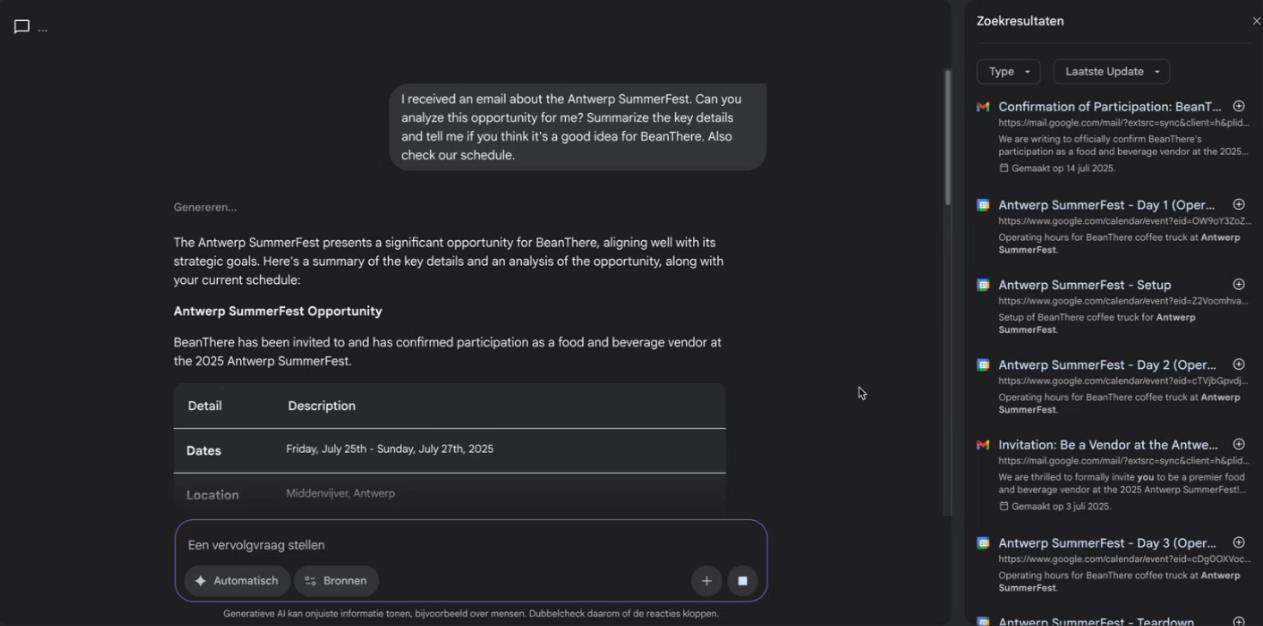Add SummerFest Day 2 result as source
Screen dimensions: 1263x626
point(1239,365)
